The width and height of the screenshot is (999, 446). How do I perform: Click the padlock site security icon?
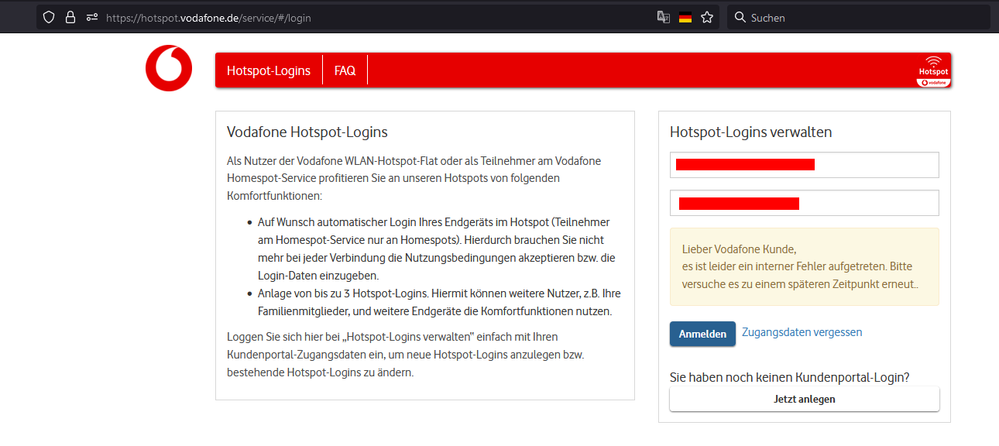pos(70,17)
